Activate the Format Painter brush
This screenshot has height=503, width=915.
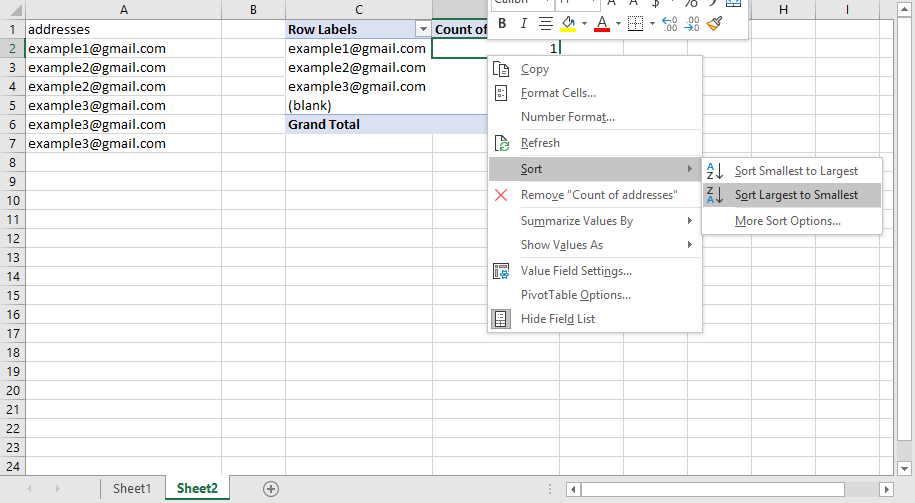click(x=714, y=24)
